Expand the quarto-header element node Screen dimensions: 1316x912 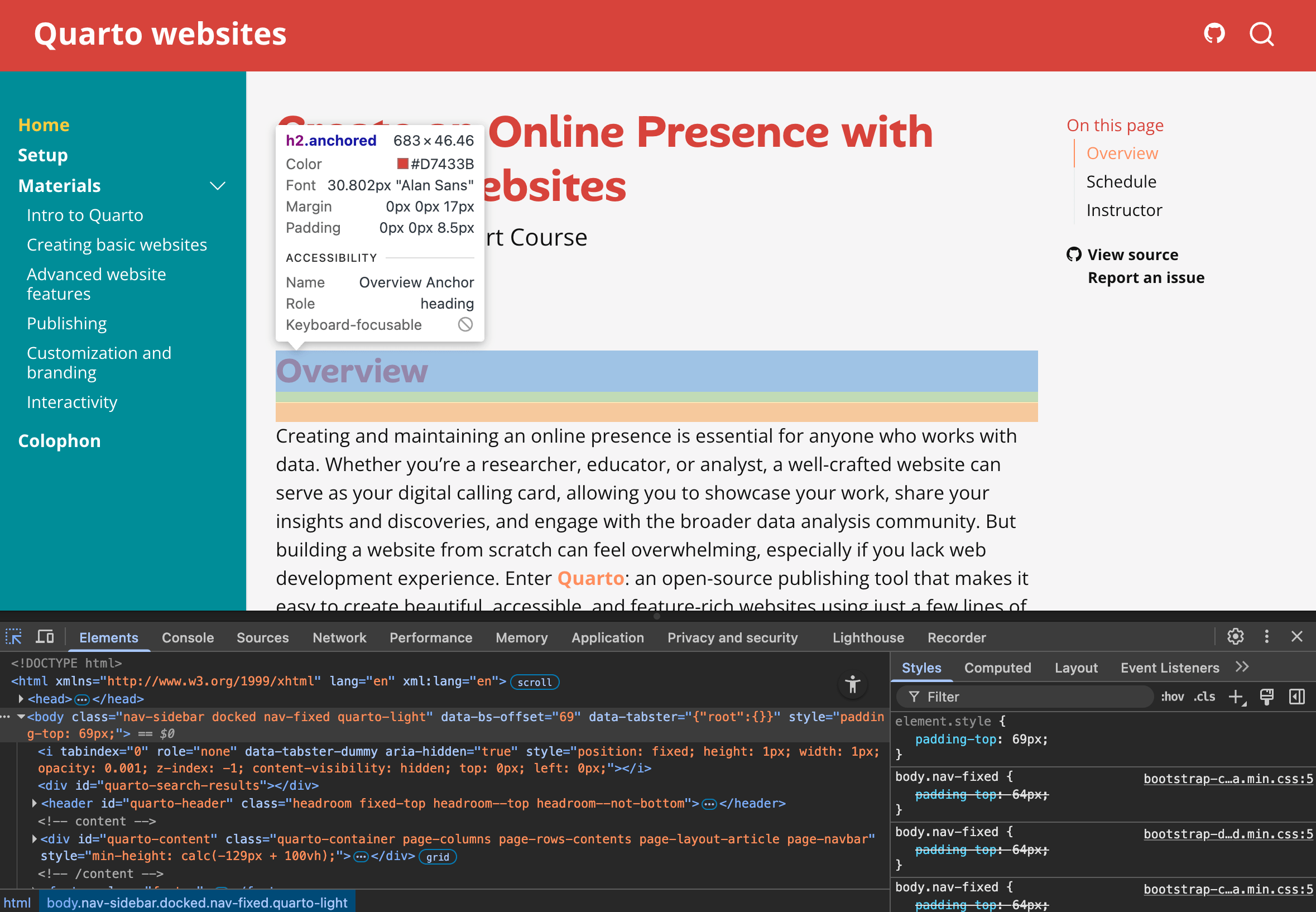click(34, 803)
